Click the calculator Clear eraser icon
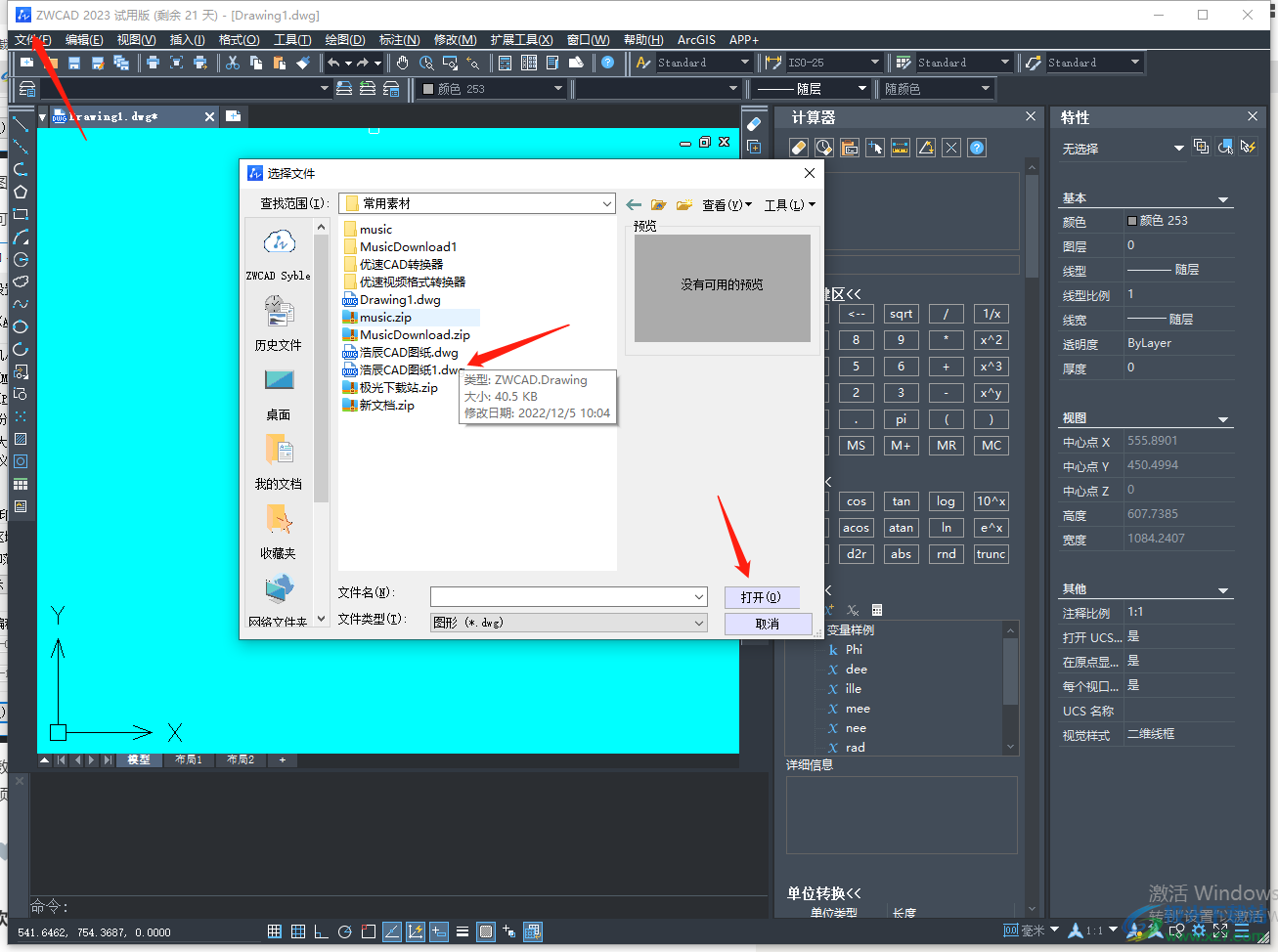This screenshot has height=952, width=1278. click(x=799, y=148)
